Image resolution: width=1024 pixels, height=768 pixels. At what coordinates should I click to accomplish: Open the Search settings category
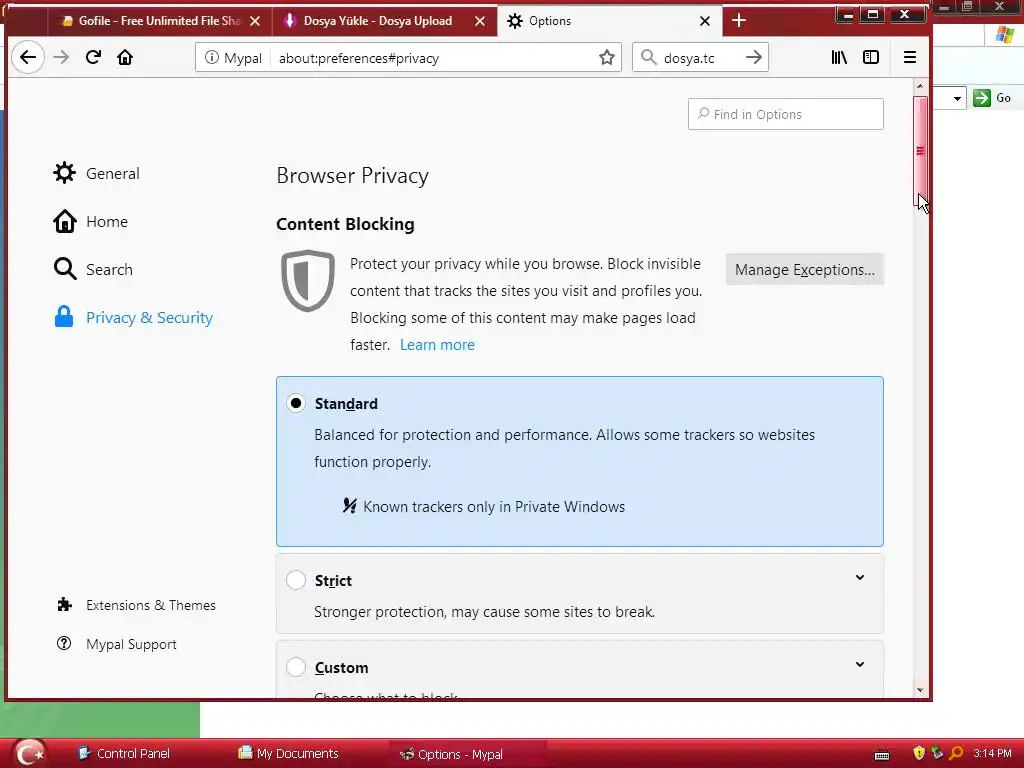(x=93, y=269)
